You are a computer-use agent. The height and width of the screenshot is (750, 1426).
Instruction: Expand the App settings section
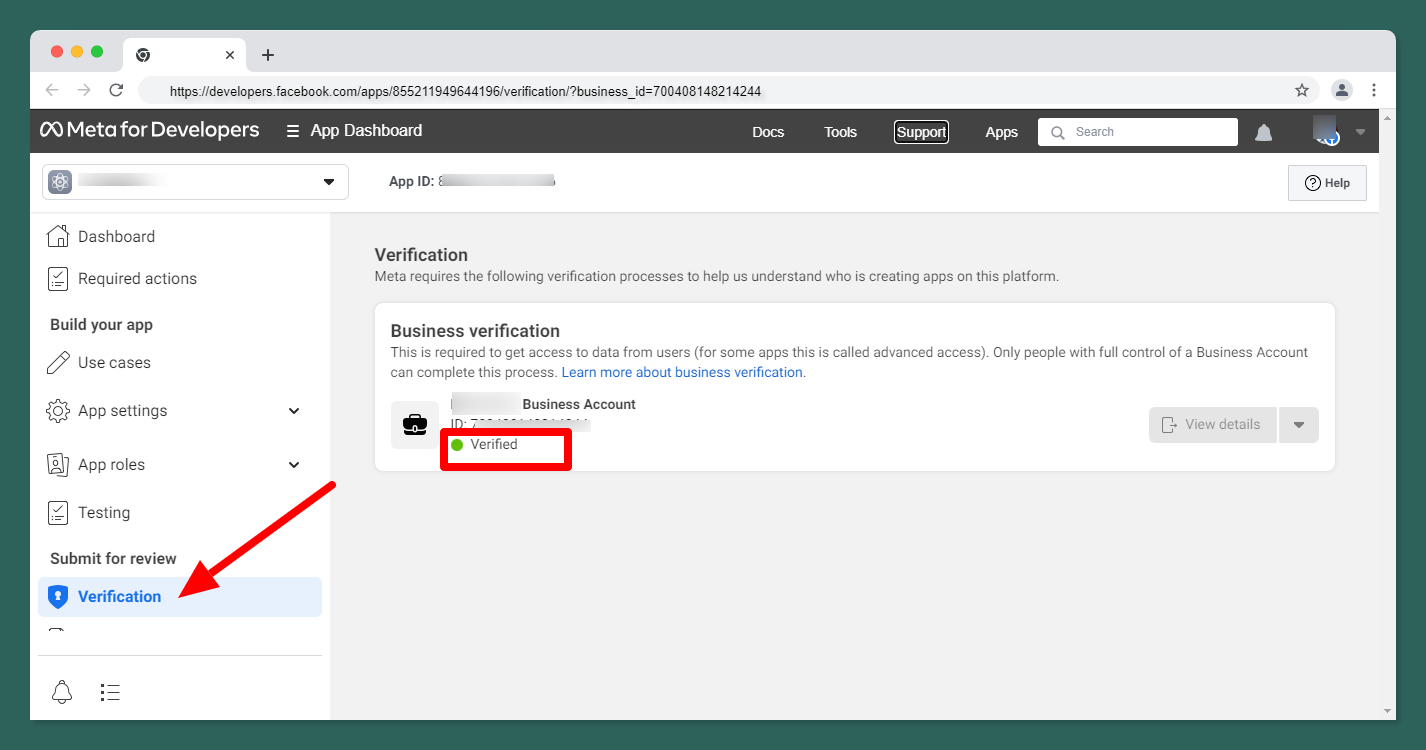click(294, 411)
